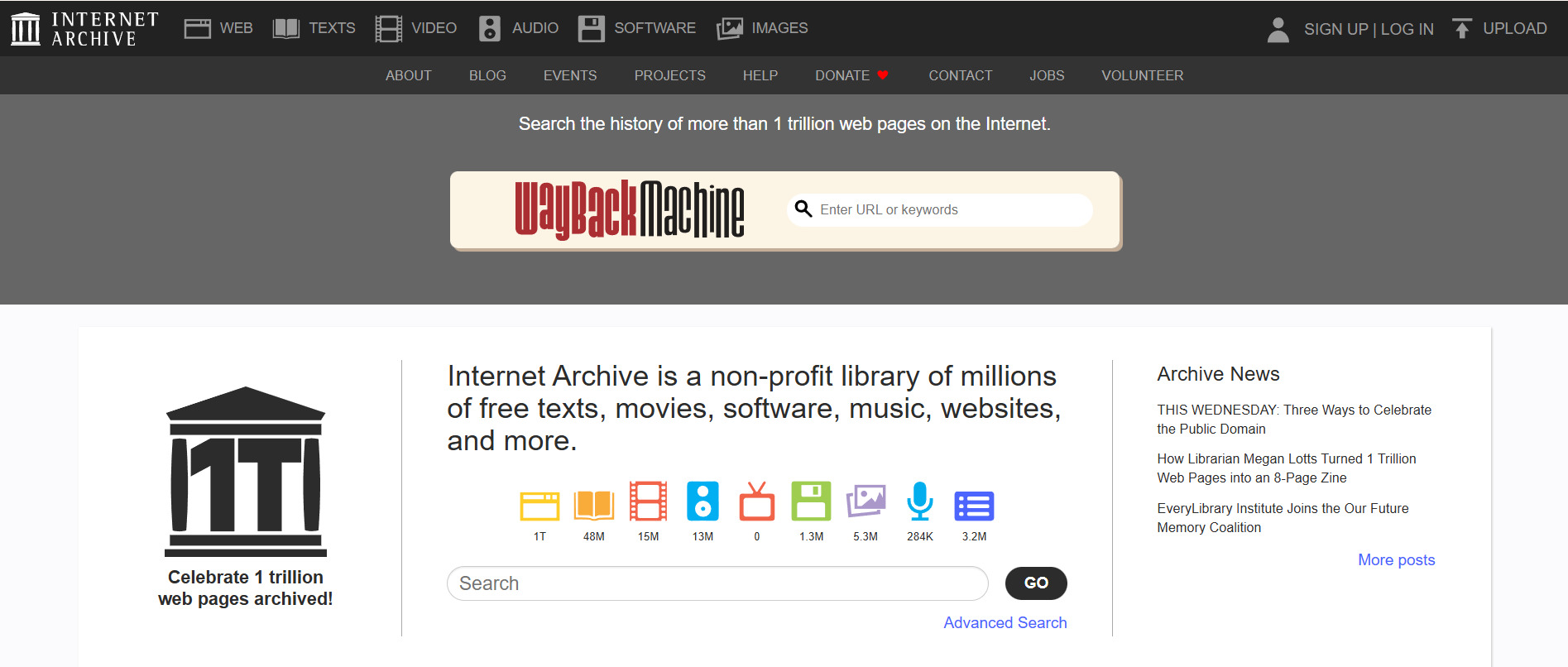Open the More posts link

point(1397,559)
